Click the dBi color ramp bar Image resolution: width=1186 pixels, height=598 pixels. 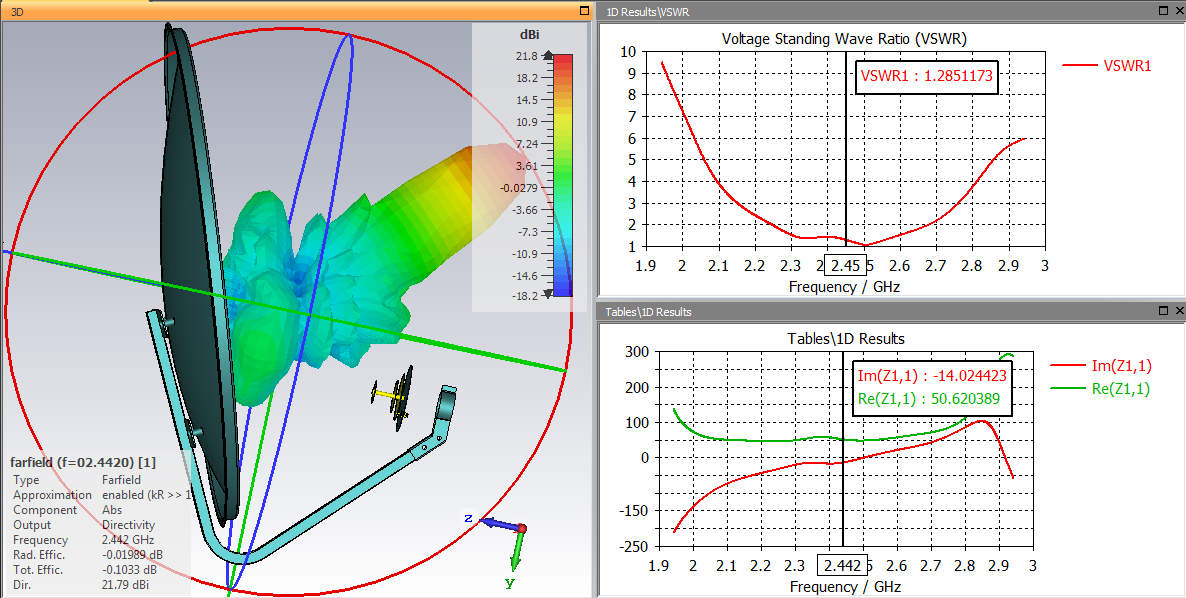[x=563, y=175]
